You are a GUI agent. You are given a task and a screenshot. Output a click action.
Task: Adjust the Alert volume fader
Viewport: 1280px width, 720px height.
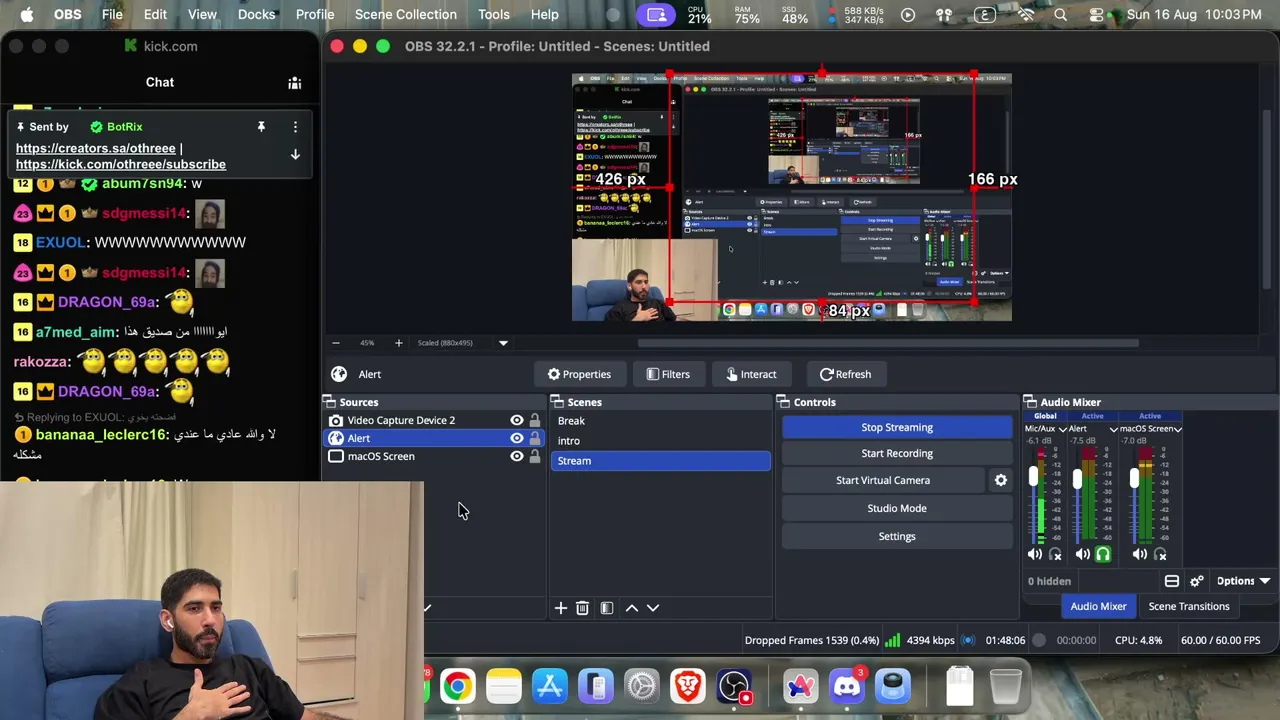[x=1077, y=479]
